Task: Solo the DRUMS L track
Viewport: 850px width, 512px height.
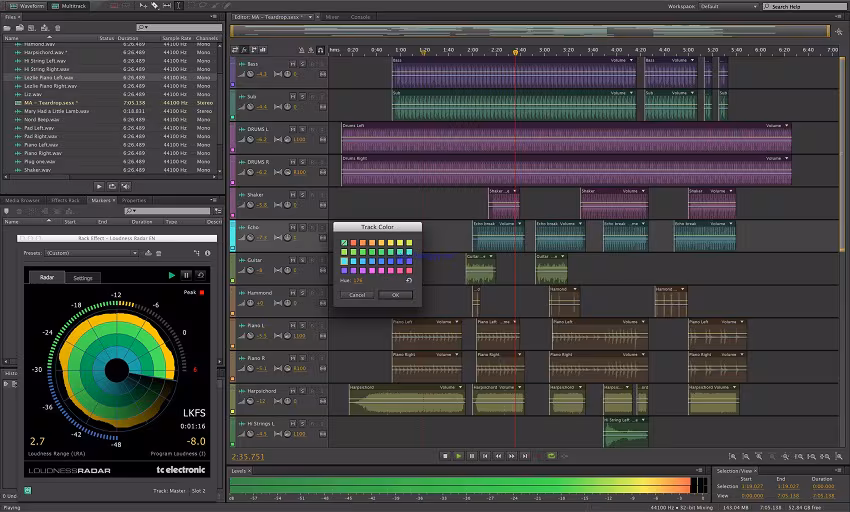Action: point(302,130)
